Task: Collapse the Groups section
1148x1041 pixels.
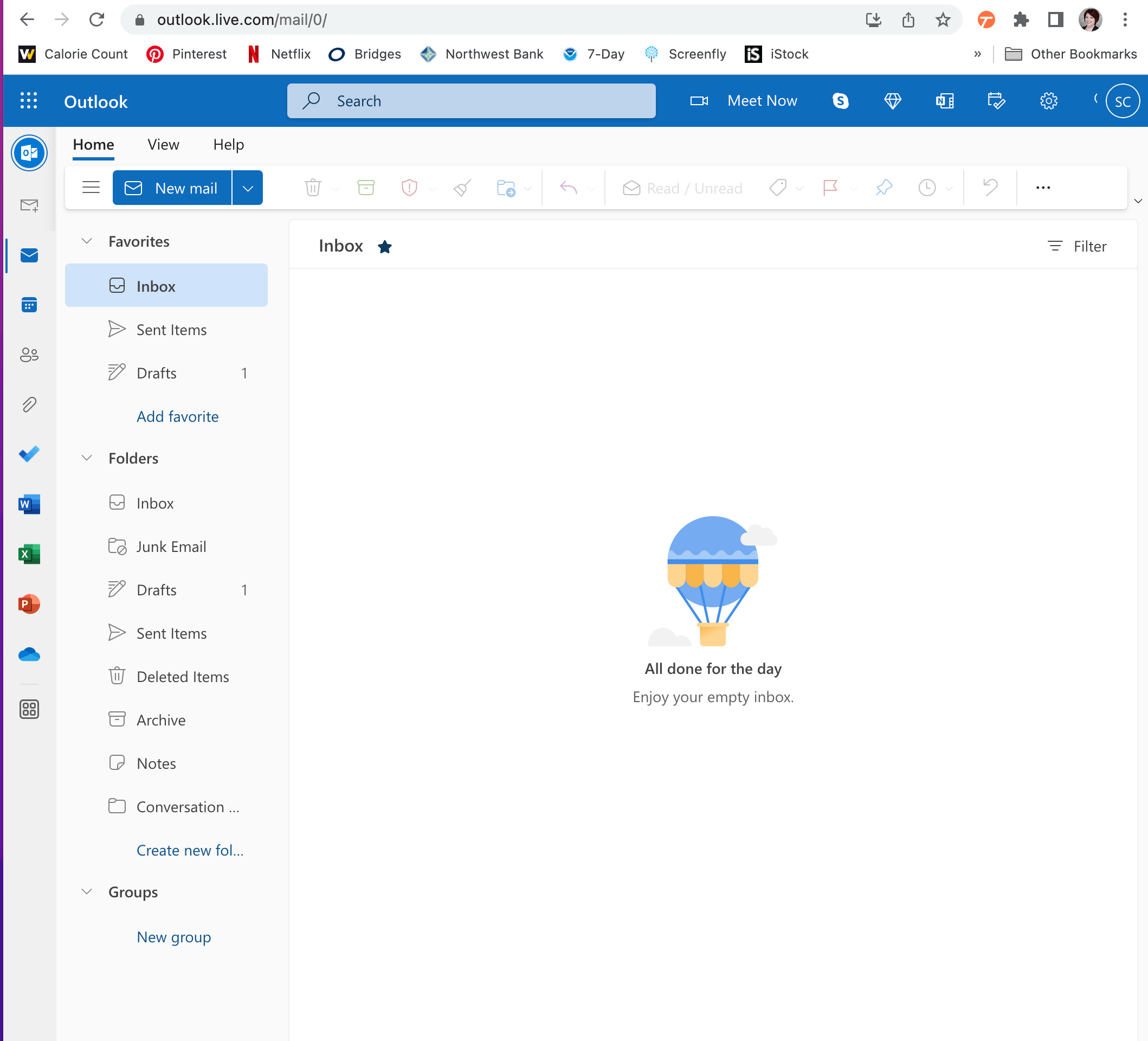Action: pyautogui.click(x=87, y=892)
